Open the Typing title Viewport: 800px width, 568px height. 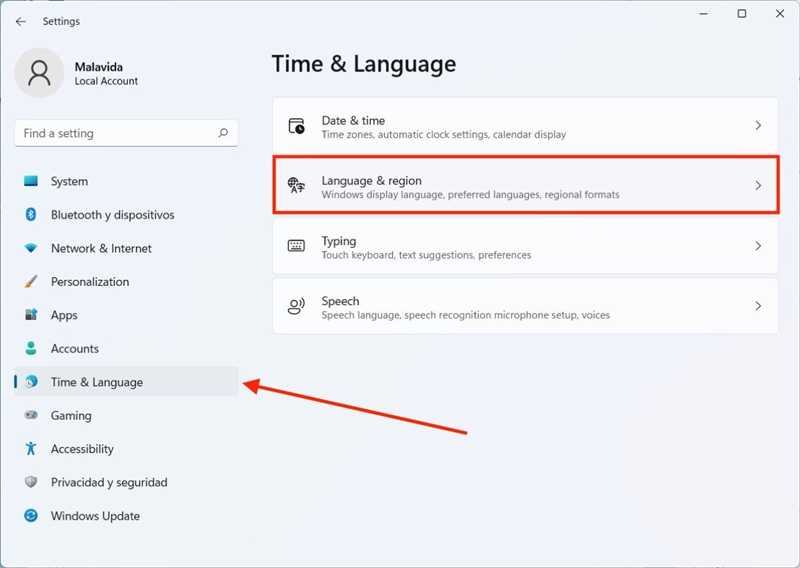click(x=339, y=241)
